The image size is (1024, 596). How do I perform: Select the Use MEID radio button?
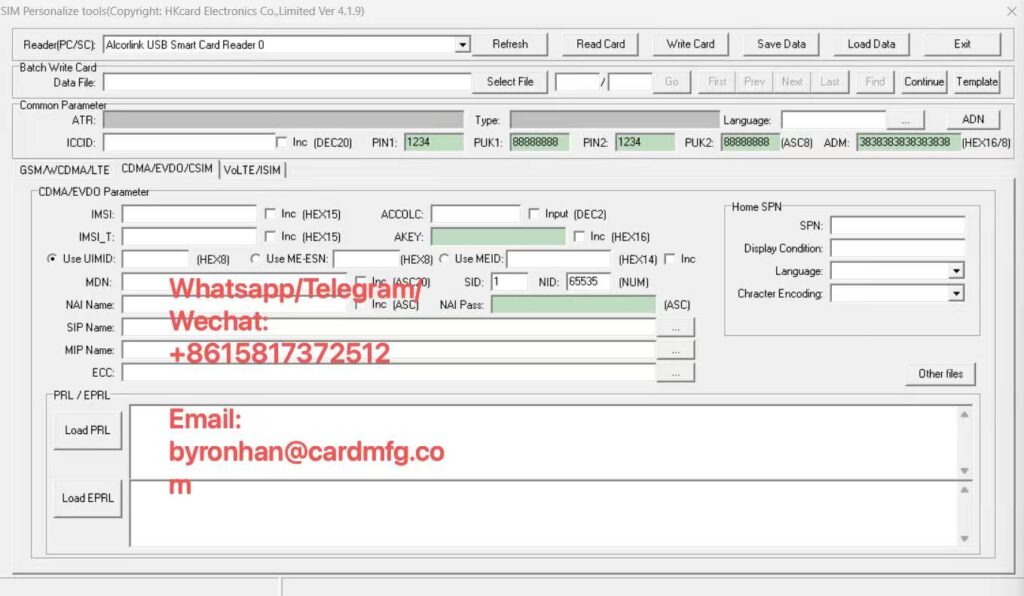444,259
